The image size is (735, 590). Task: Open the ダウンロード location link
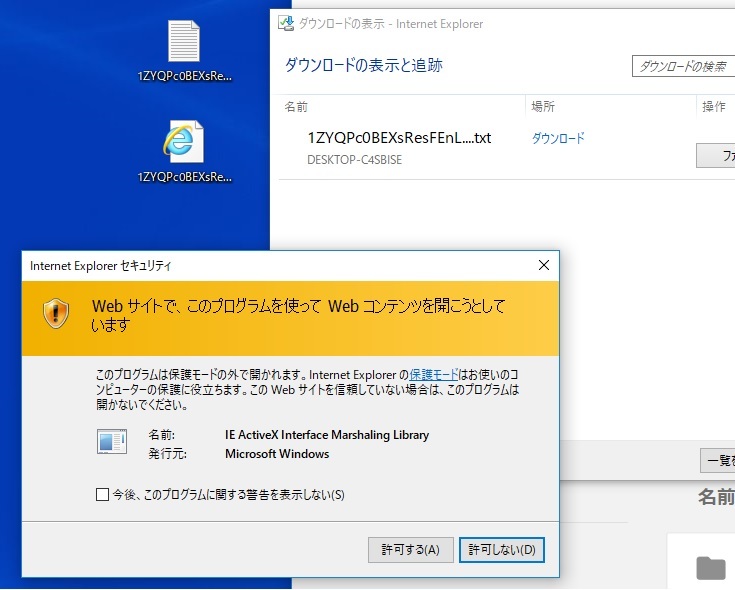pyautogui.click(x=557, y=138)
